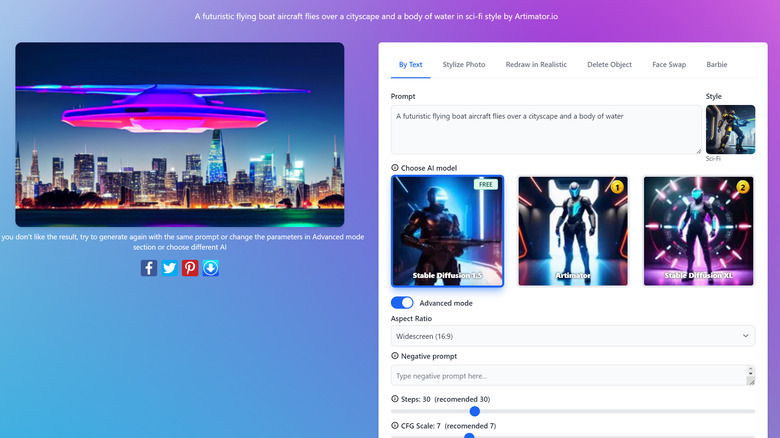This screenshot has width=780, height=438.
Task: Disable the Advanced mode toggle
Action: 402,303
